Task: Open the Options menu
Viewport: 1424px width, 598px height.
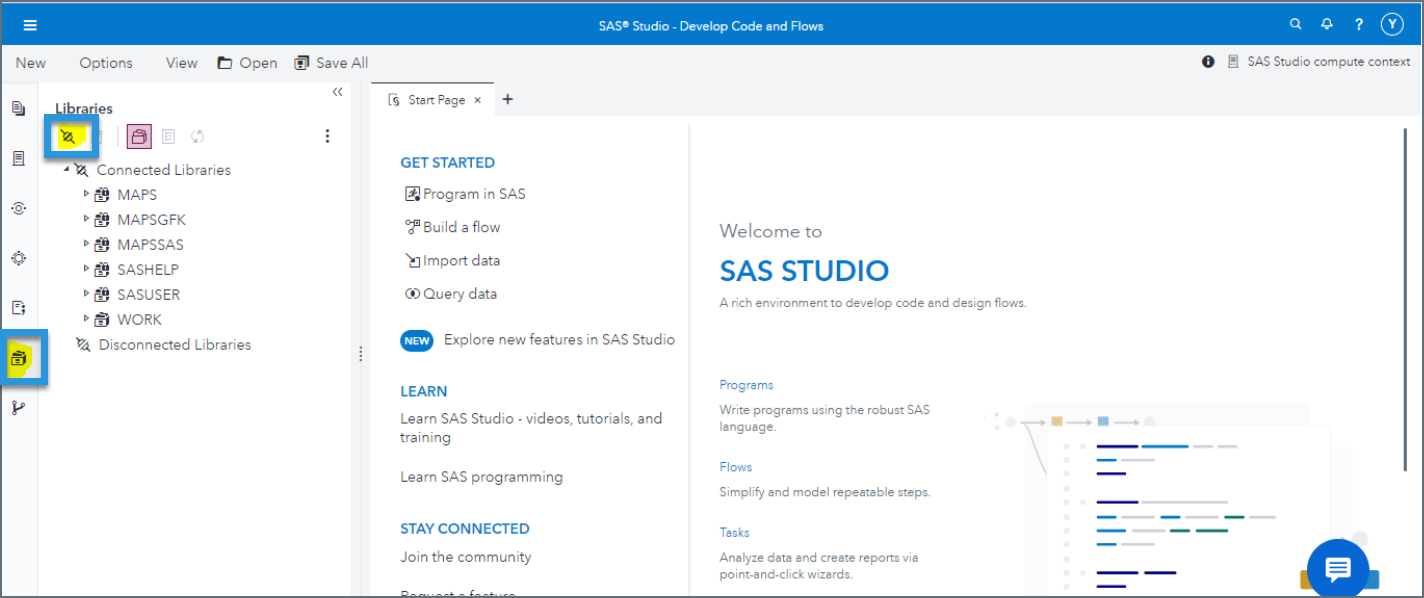Action: [105, 62]
